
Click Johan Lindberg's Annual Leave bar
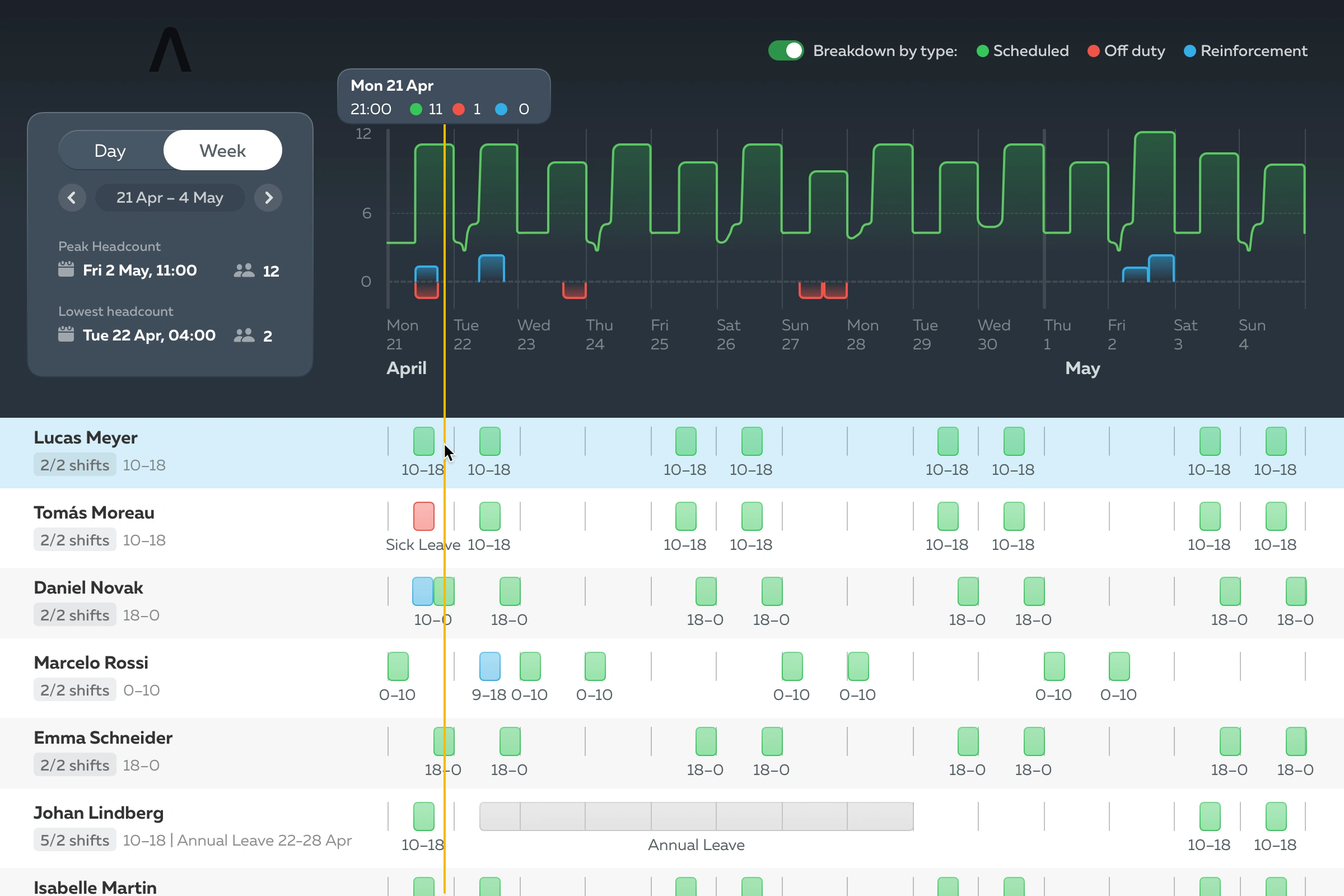(696, 816)
